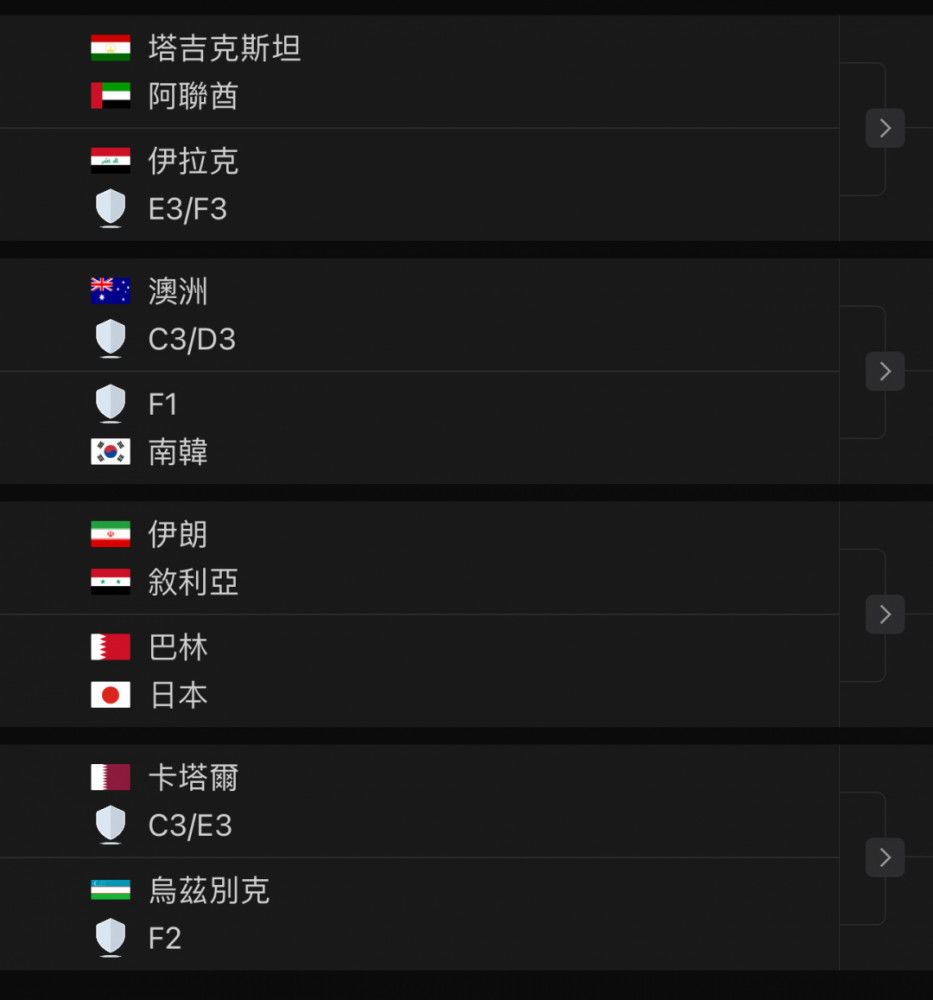
Task: Click the Japan flag beside 日本
Action: point(110,695)
